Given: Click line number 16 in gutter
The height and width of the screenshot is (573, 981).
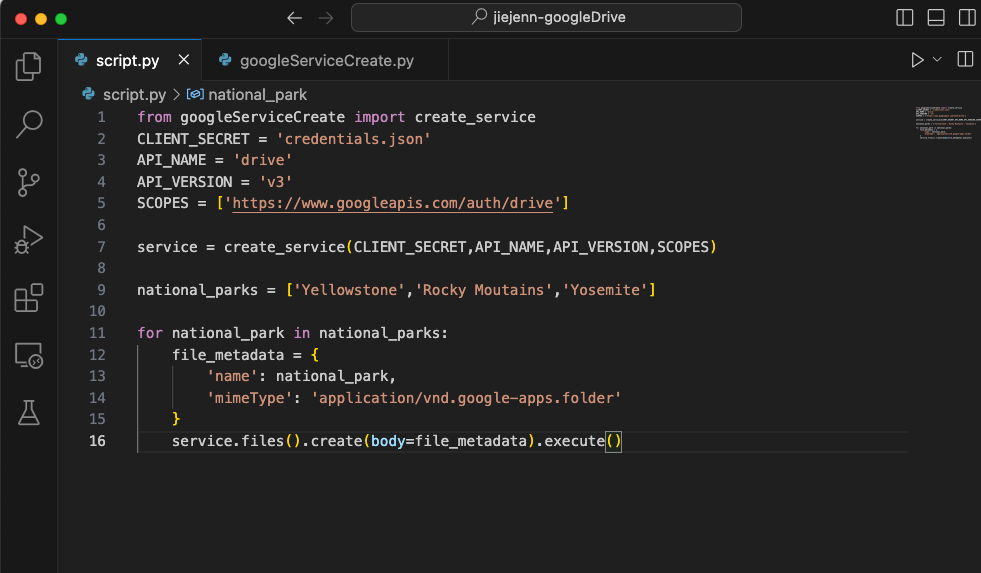Looking at the screenshot, I should 97,441.
